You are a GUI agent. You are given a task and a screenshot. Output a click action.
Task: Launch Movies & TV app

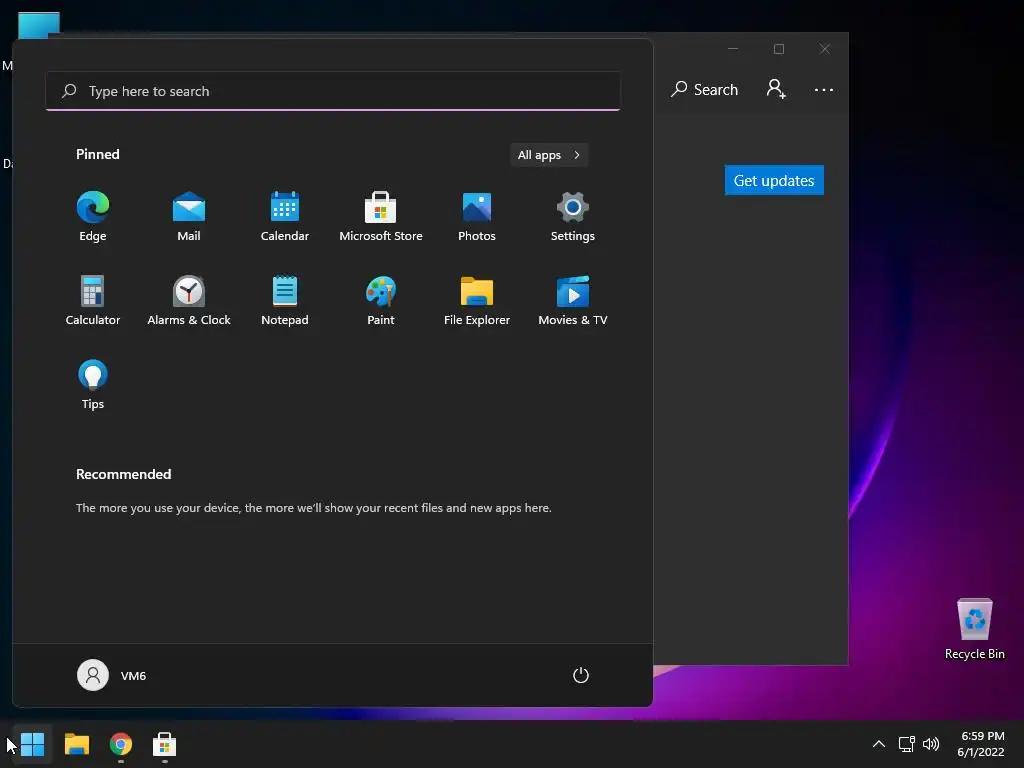(x=573, y=301)
